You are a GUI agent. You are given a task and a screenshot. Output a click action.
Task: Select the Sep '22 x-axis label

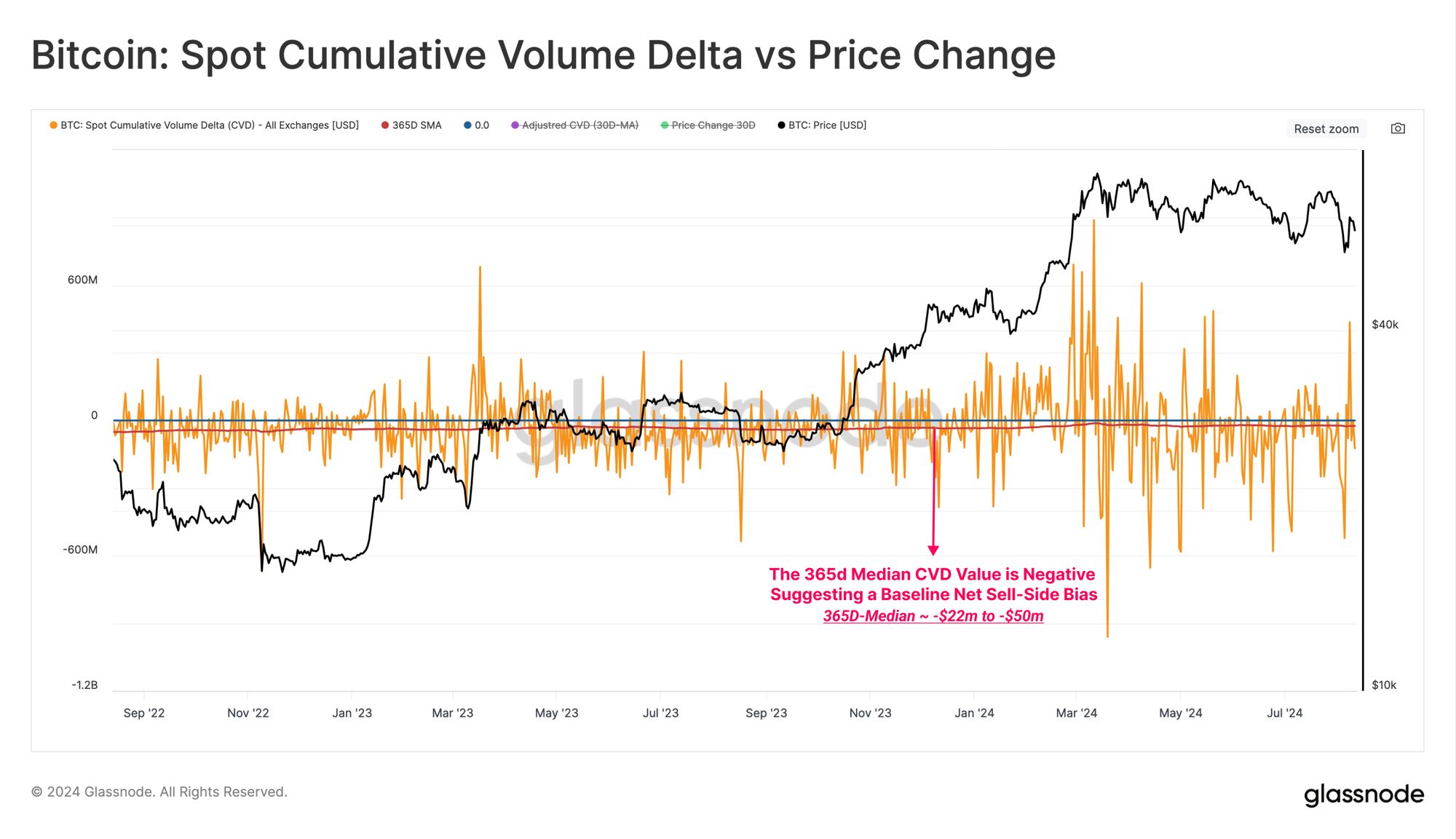(144, 713)
